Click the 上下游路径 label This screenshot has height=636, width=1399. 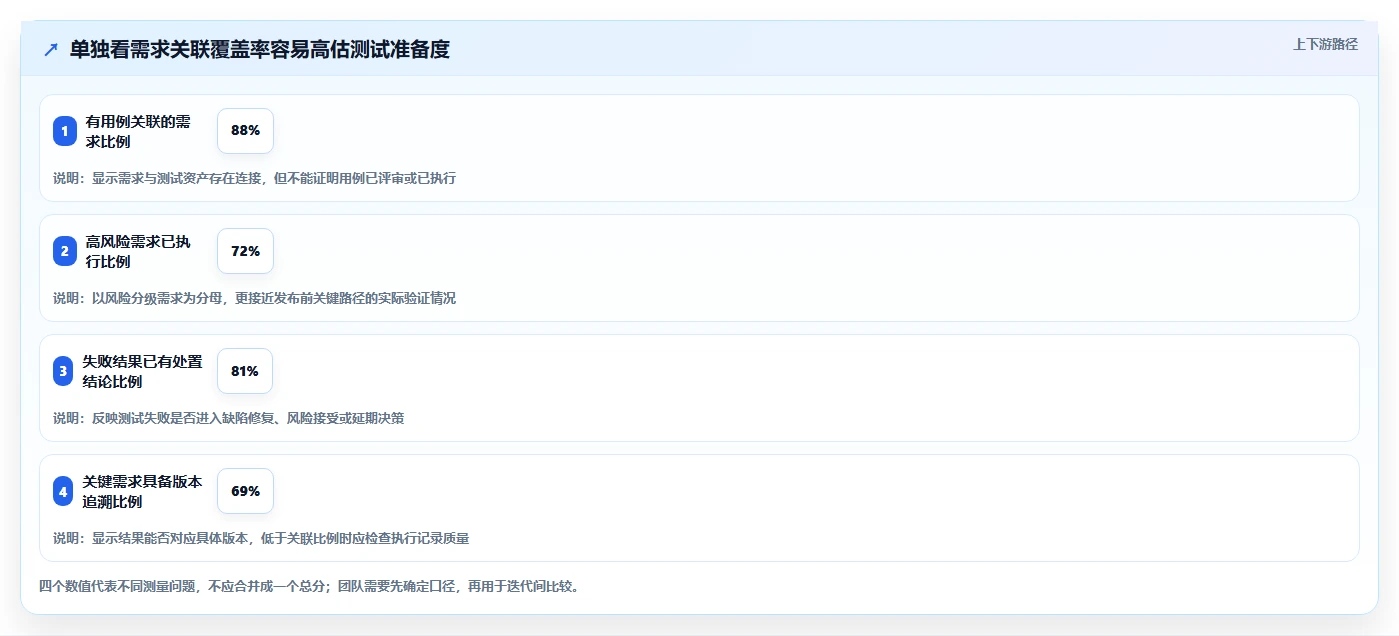coord(1325,44)
